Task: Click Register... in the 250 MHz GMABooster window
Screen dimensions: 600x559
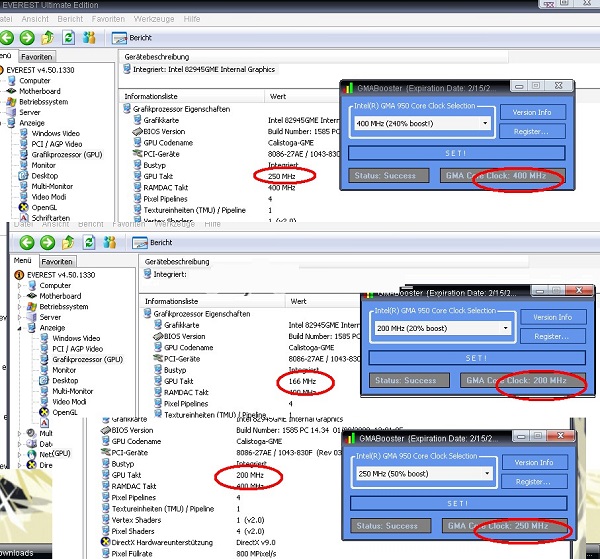Action: tap(532, 482)
